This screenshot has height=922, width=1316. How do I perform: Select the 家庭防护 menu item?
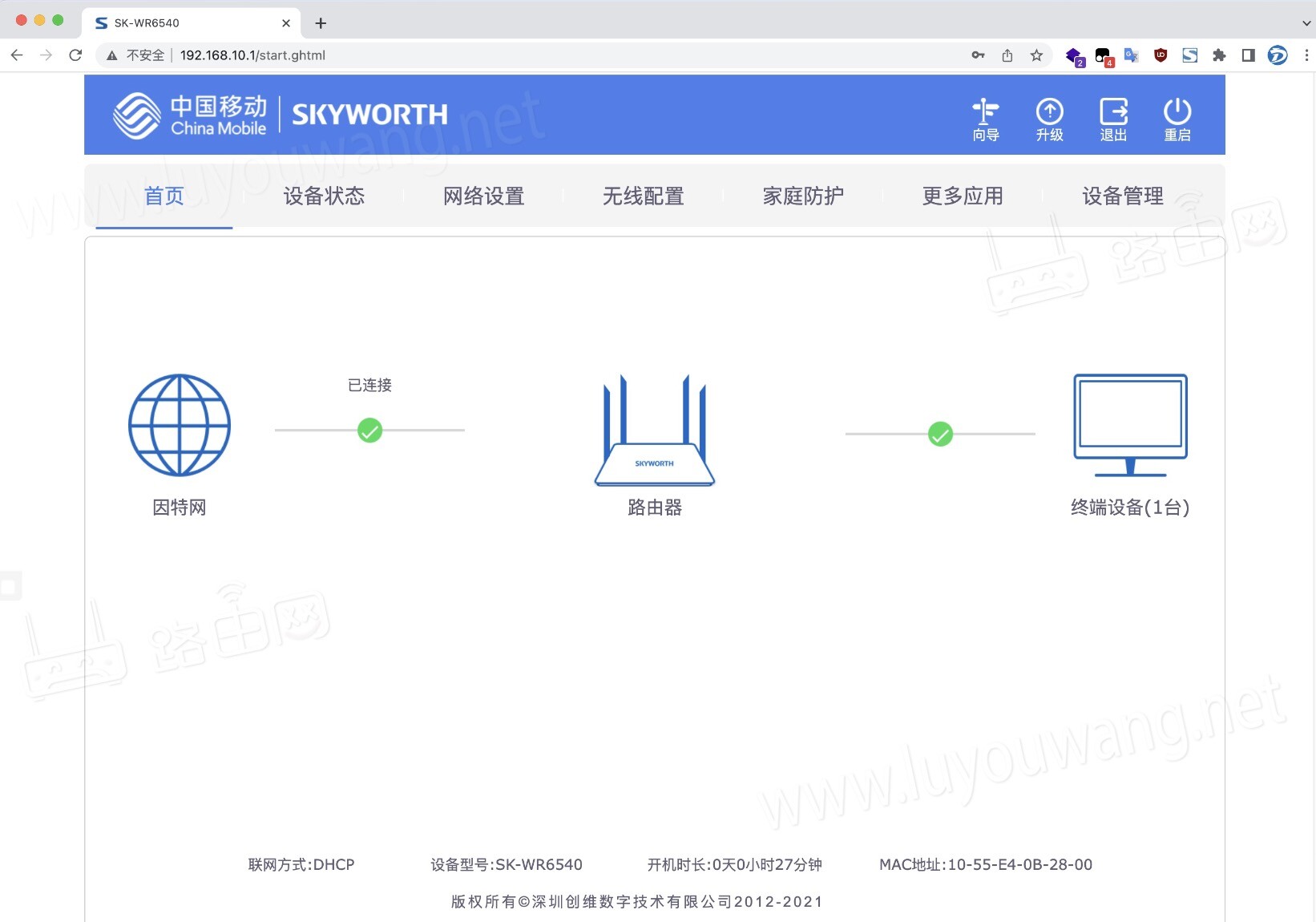click(803, 196)
